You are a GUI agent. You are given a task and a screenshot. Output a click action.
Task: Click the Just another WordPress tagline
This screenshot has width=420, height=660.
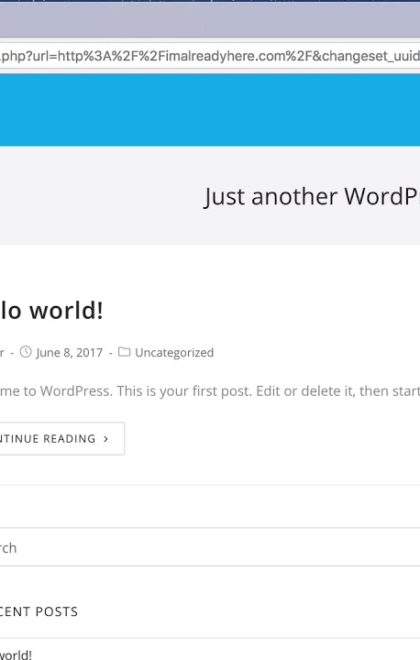(311, 197)
